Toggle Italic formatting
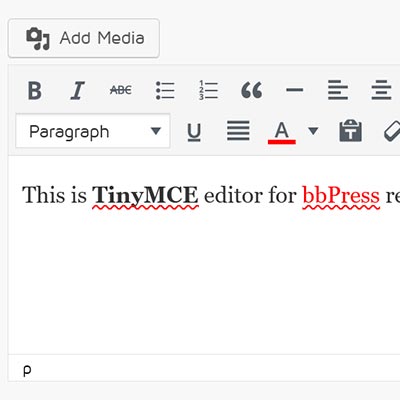Viewport: 400px width, 400px height. point(77,90)
